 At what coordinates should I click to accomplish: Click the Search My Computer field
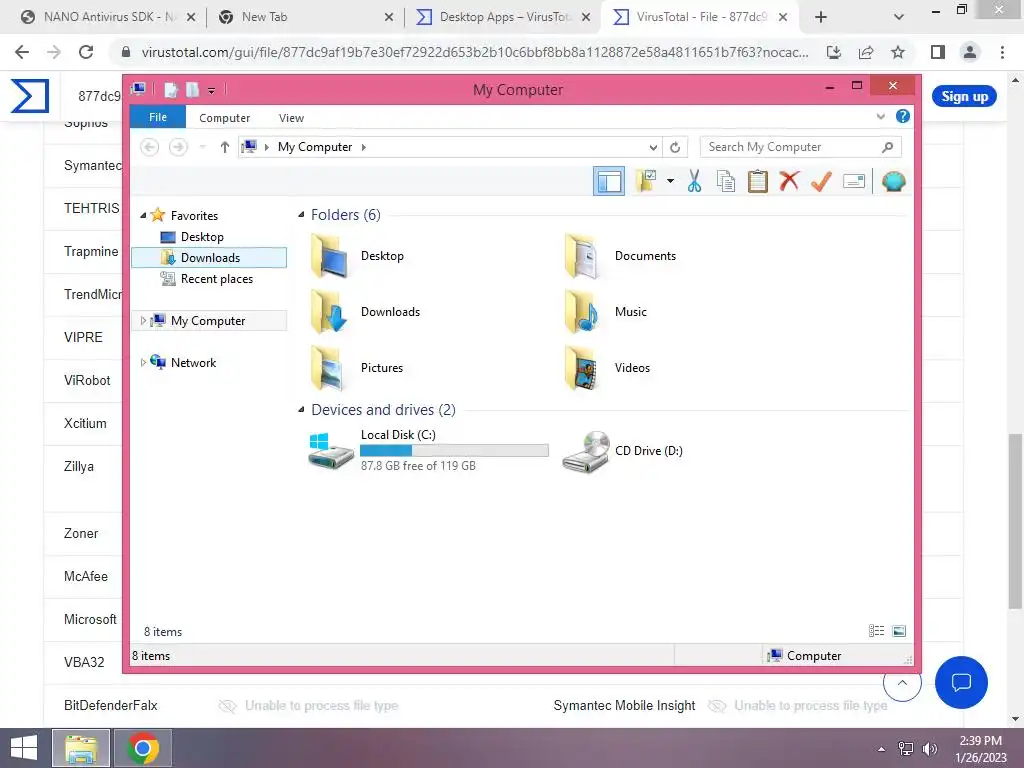tap(800, 147)
